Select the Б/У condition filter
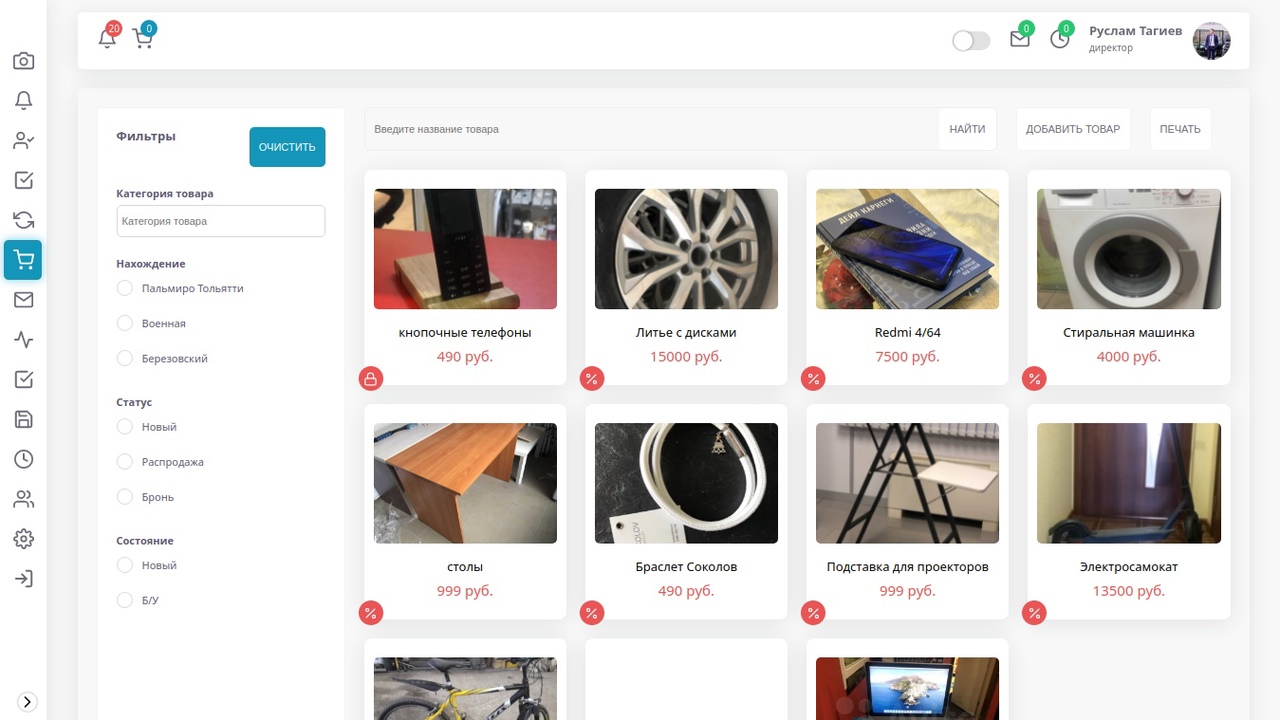The image size is (1280, 720). click(125, 600)
